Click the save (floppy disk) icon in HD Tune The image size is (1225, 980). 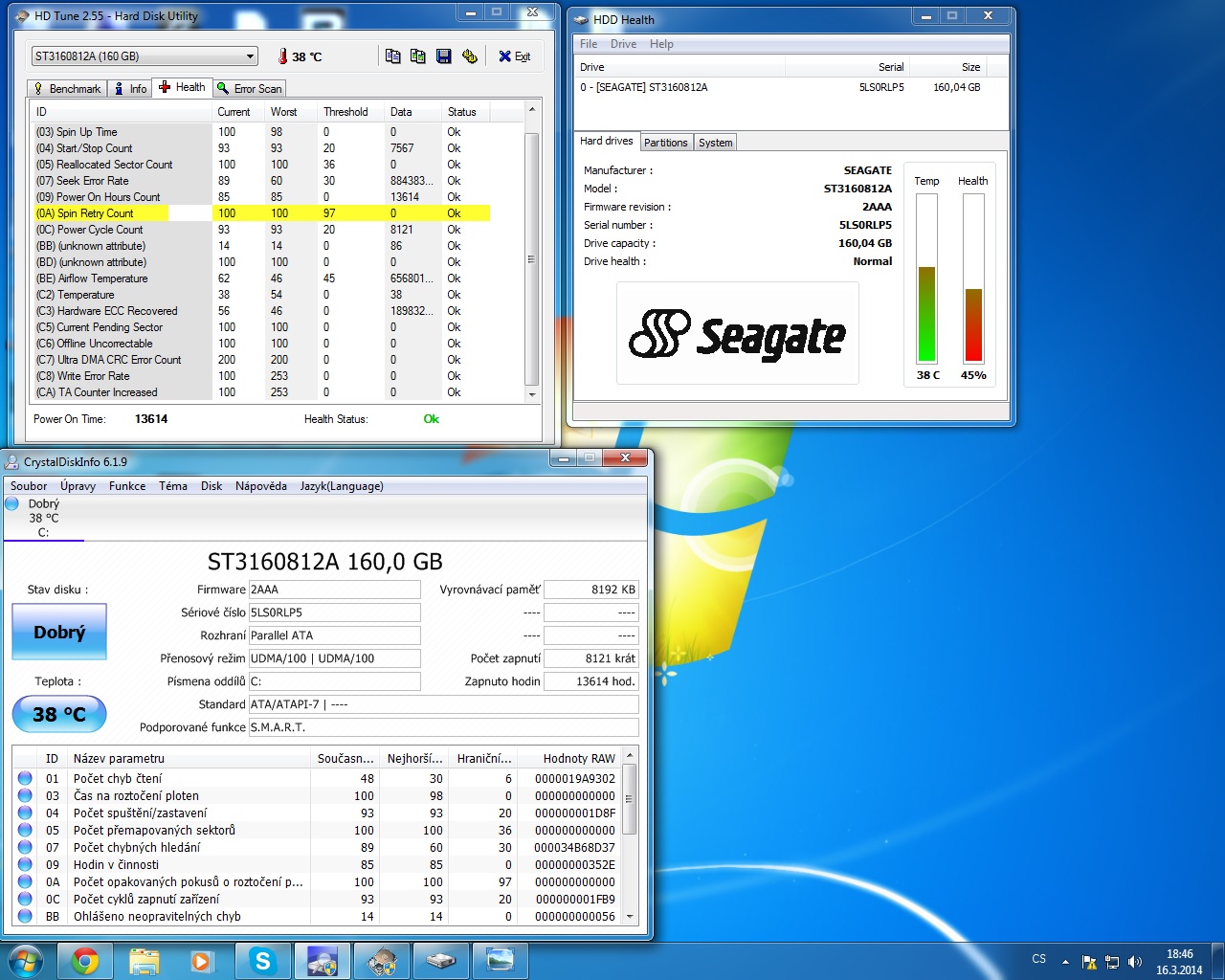click(x=443, y=56)
